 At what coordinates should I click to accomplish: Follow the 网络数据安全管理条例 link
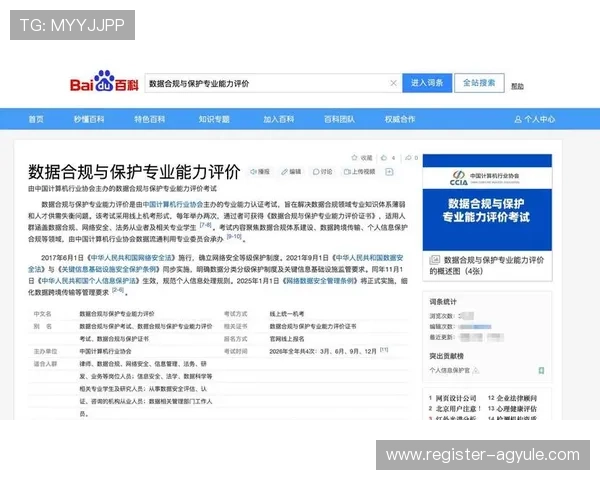[x=321, y=281]
